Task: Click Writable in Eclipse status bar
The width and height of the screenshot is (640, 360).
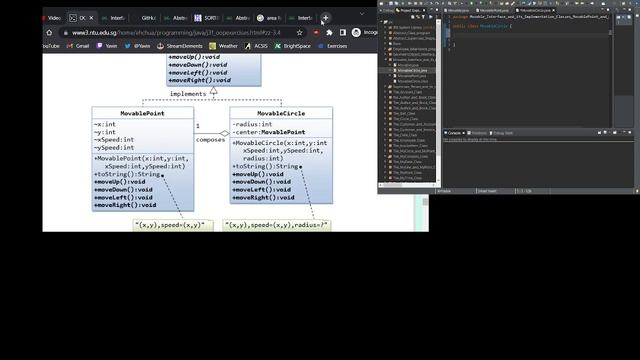Action: point(444,191)
